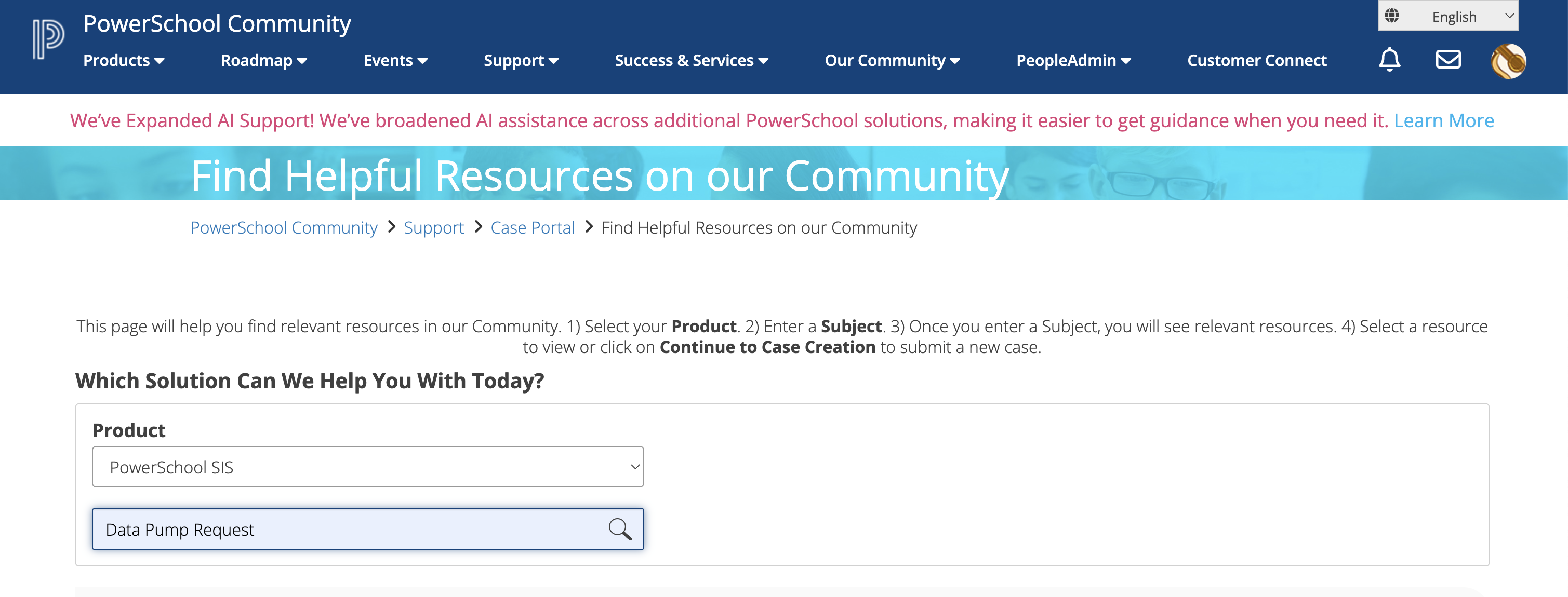Open the English language dropdown
This screenshot has height=597, width=1568.
1455,16
